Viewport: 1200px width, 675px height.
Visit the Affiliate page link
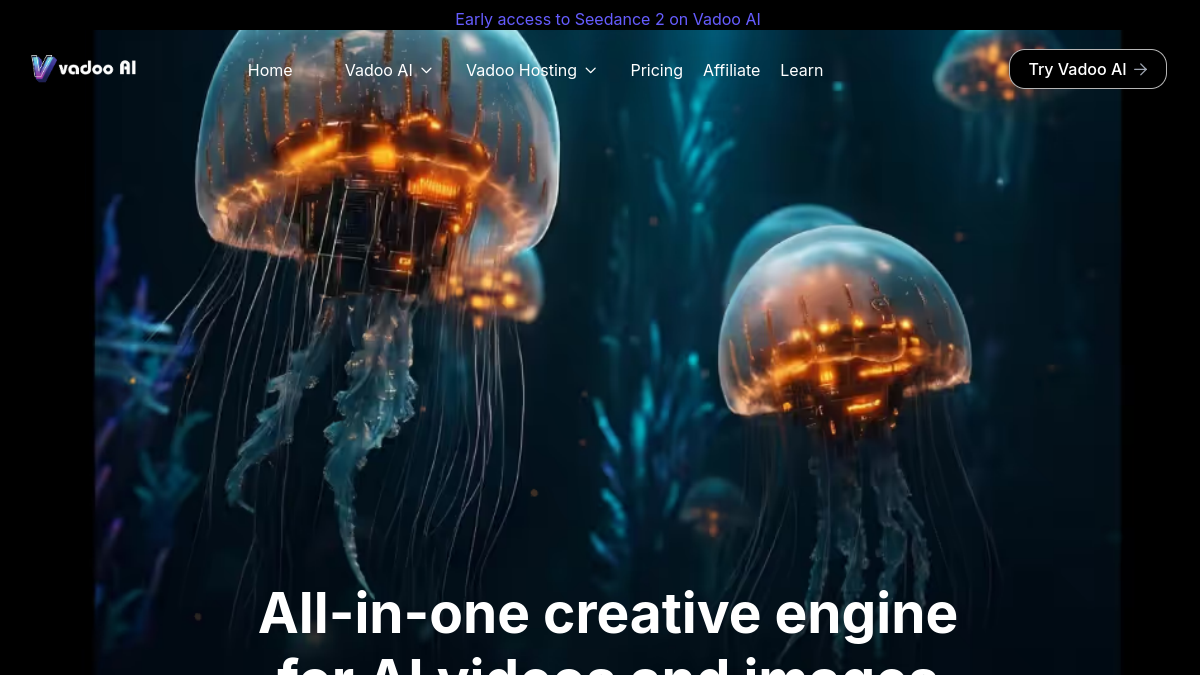(731, 70)
